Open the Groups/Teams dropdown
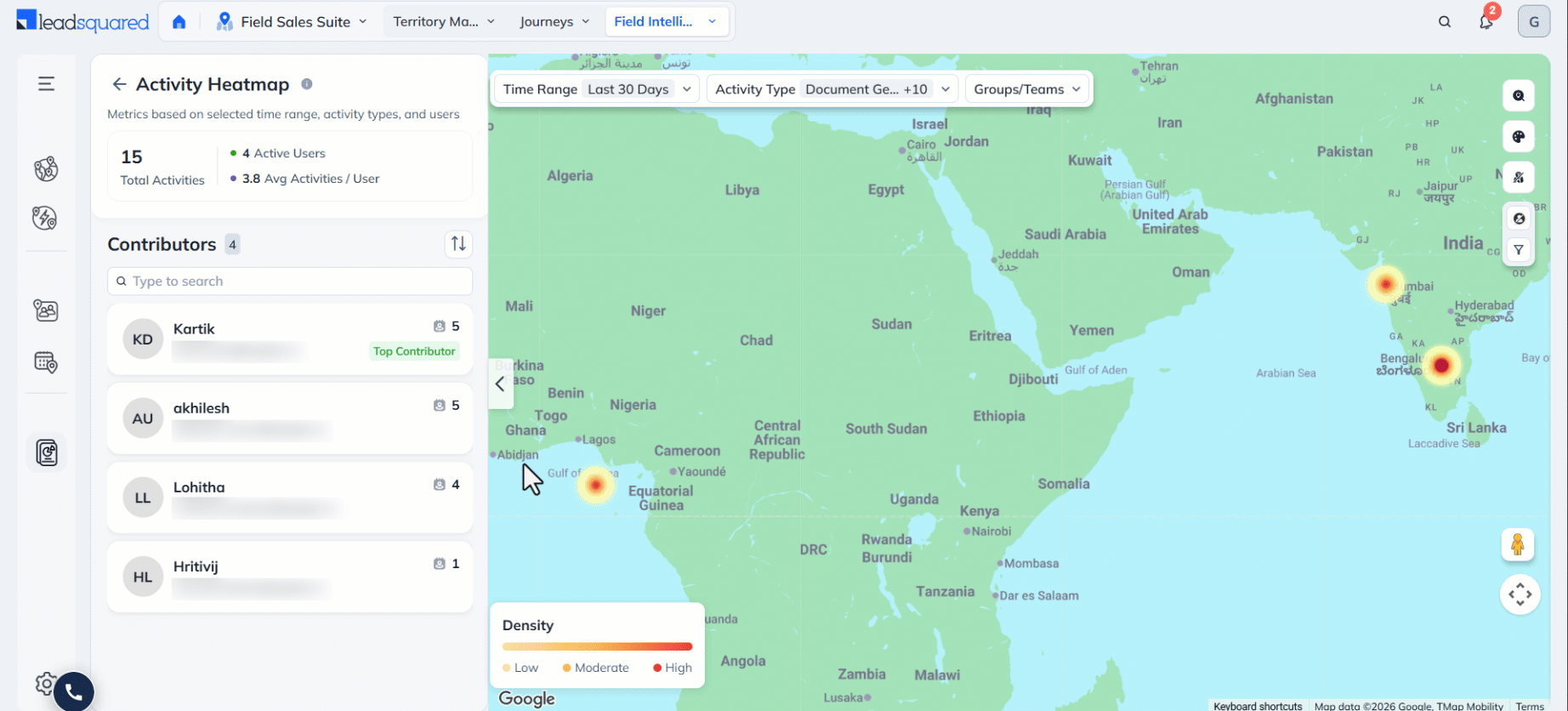This screenshot has height=711, width=1568. coord(1027,89)
